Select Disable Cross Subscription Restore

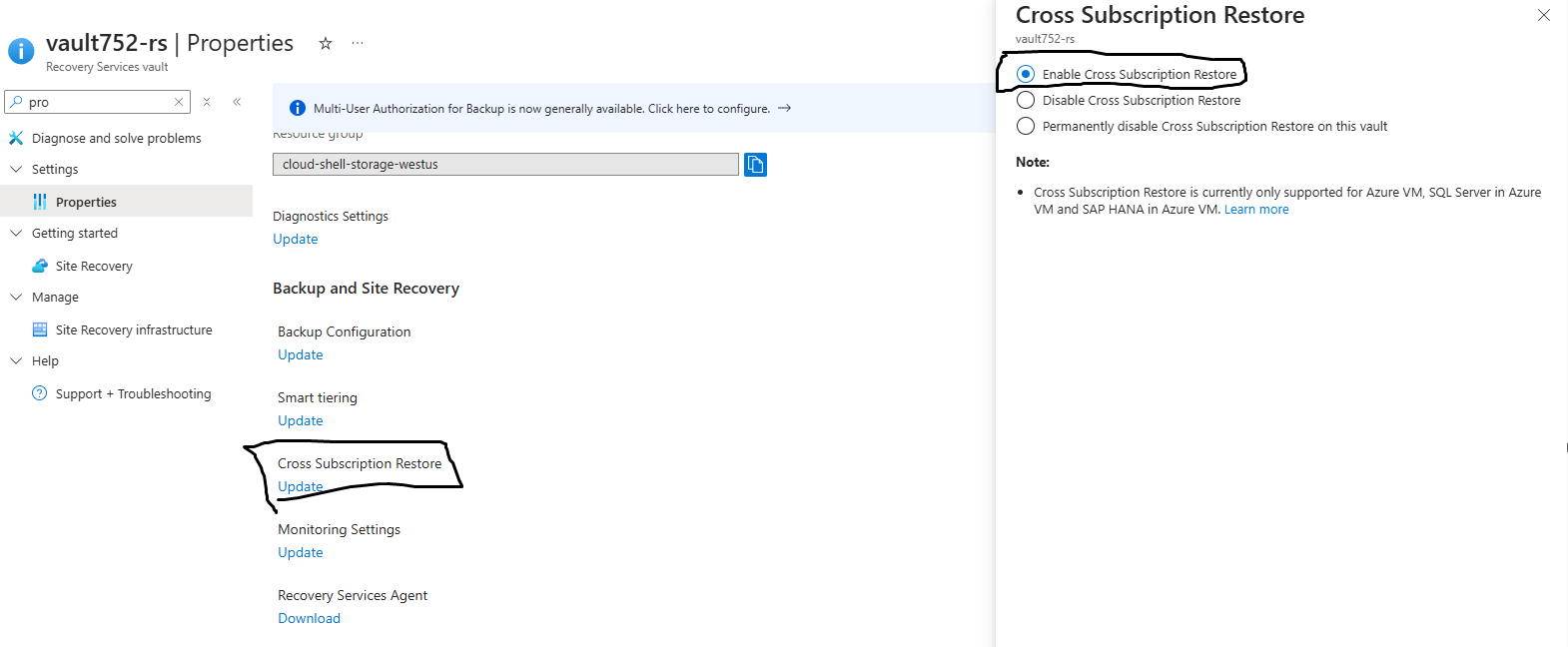pyautogui.click(x=1026, y=100)
